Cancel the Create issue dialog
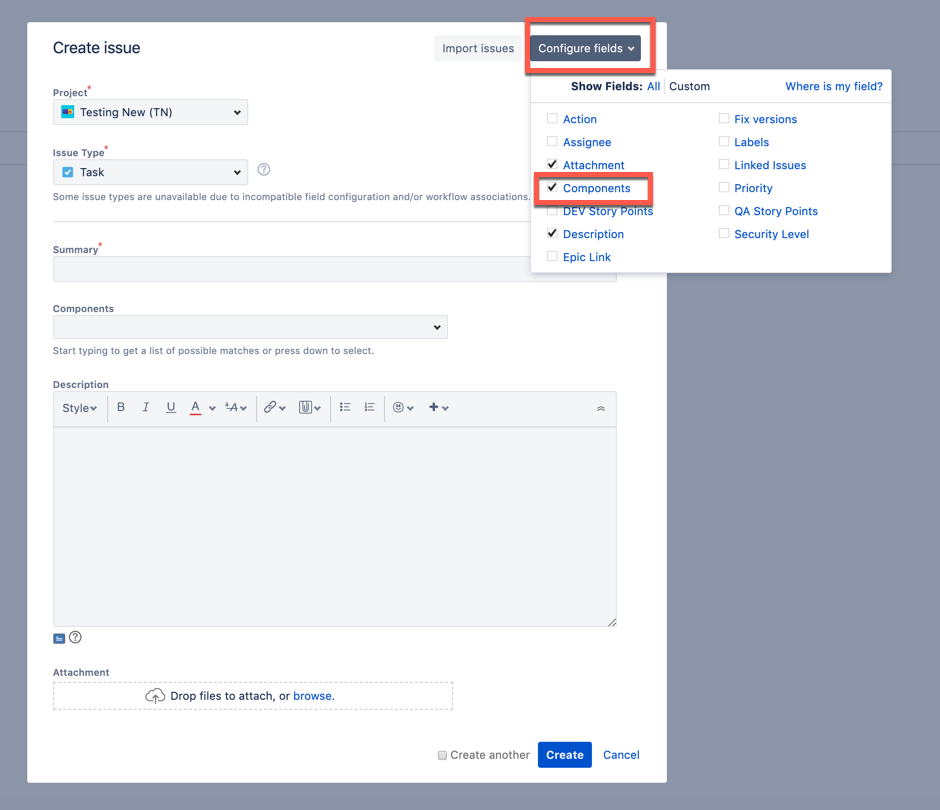The width and height of the screenshot is (940, 810). 621,755
